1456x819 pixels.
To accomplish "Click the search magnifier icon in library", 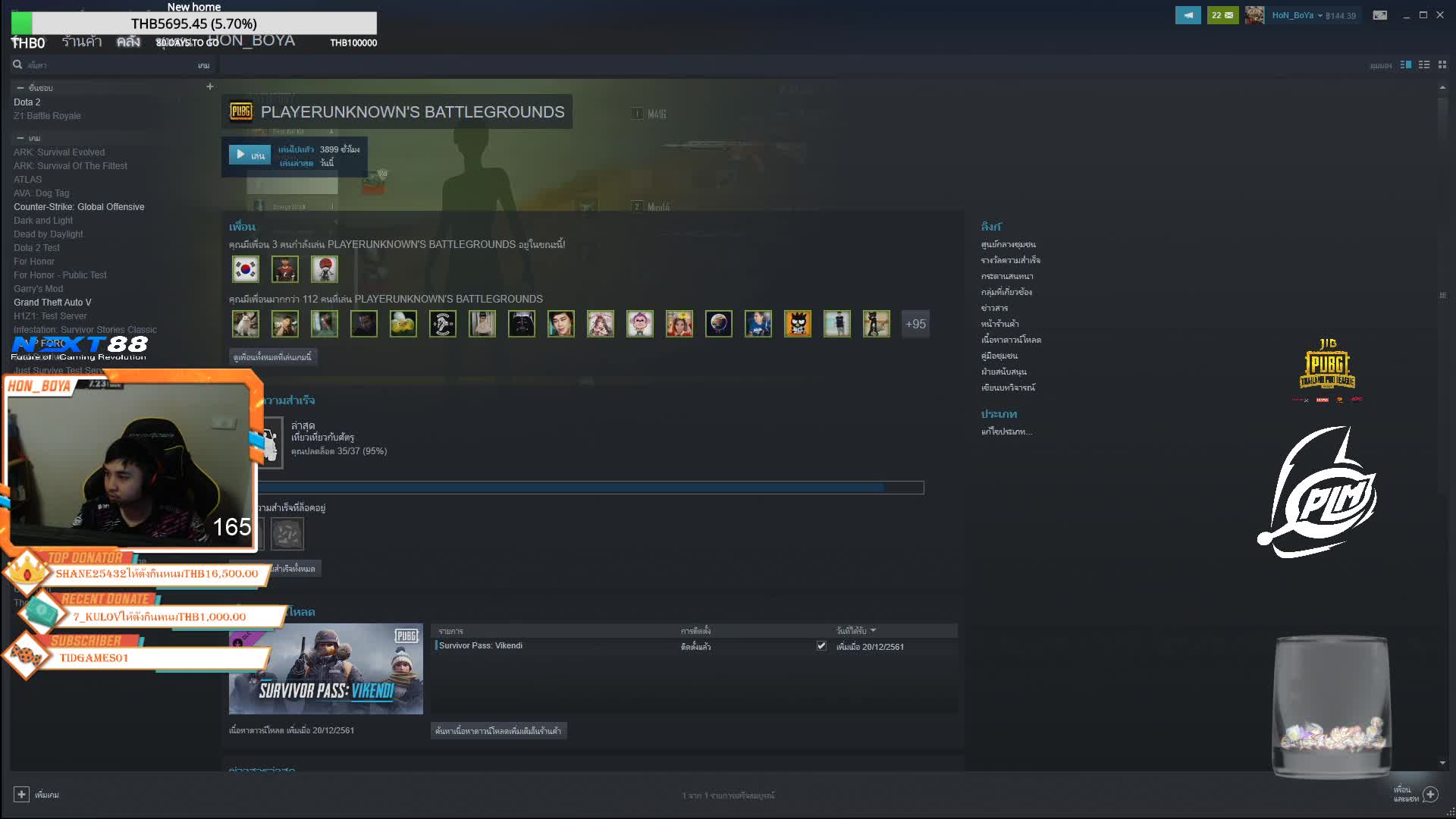I will [17, 65].
